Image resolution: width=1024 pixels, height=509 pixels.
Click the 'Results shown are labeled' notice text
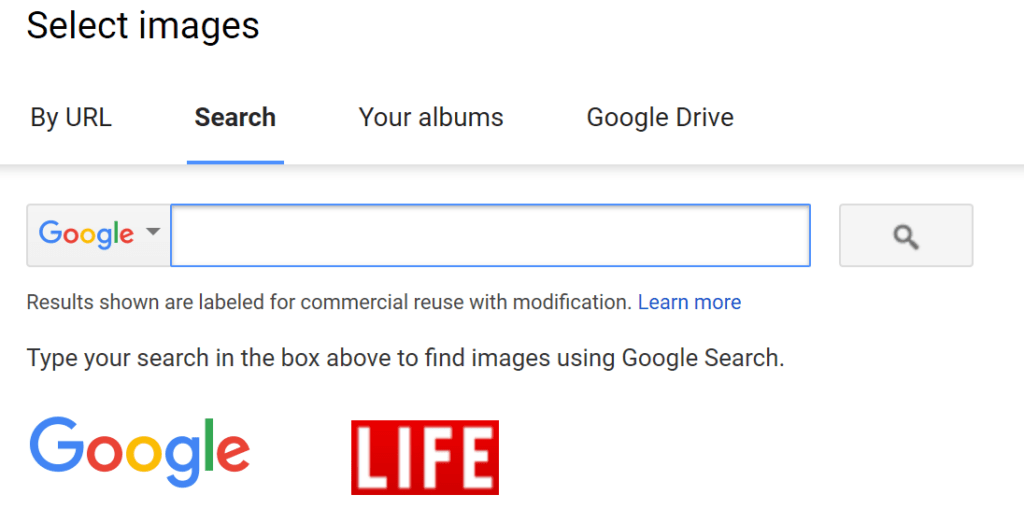click(330, 302)
